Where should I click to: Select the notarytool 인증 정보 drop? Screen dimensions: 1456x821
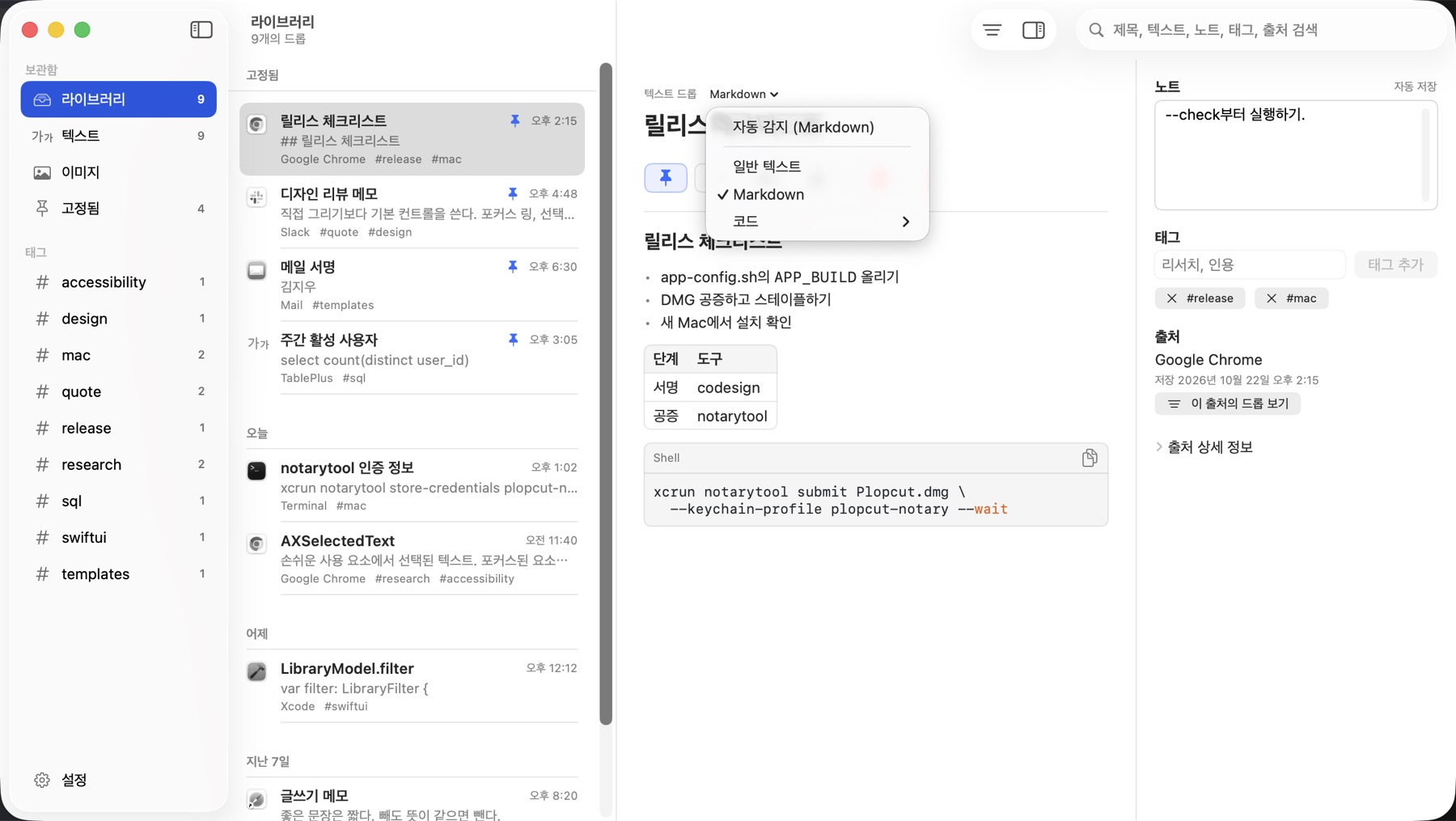(x=413, y=485)
